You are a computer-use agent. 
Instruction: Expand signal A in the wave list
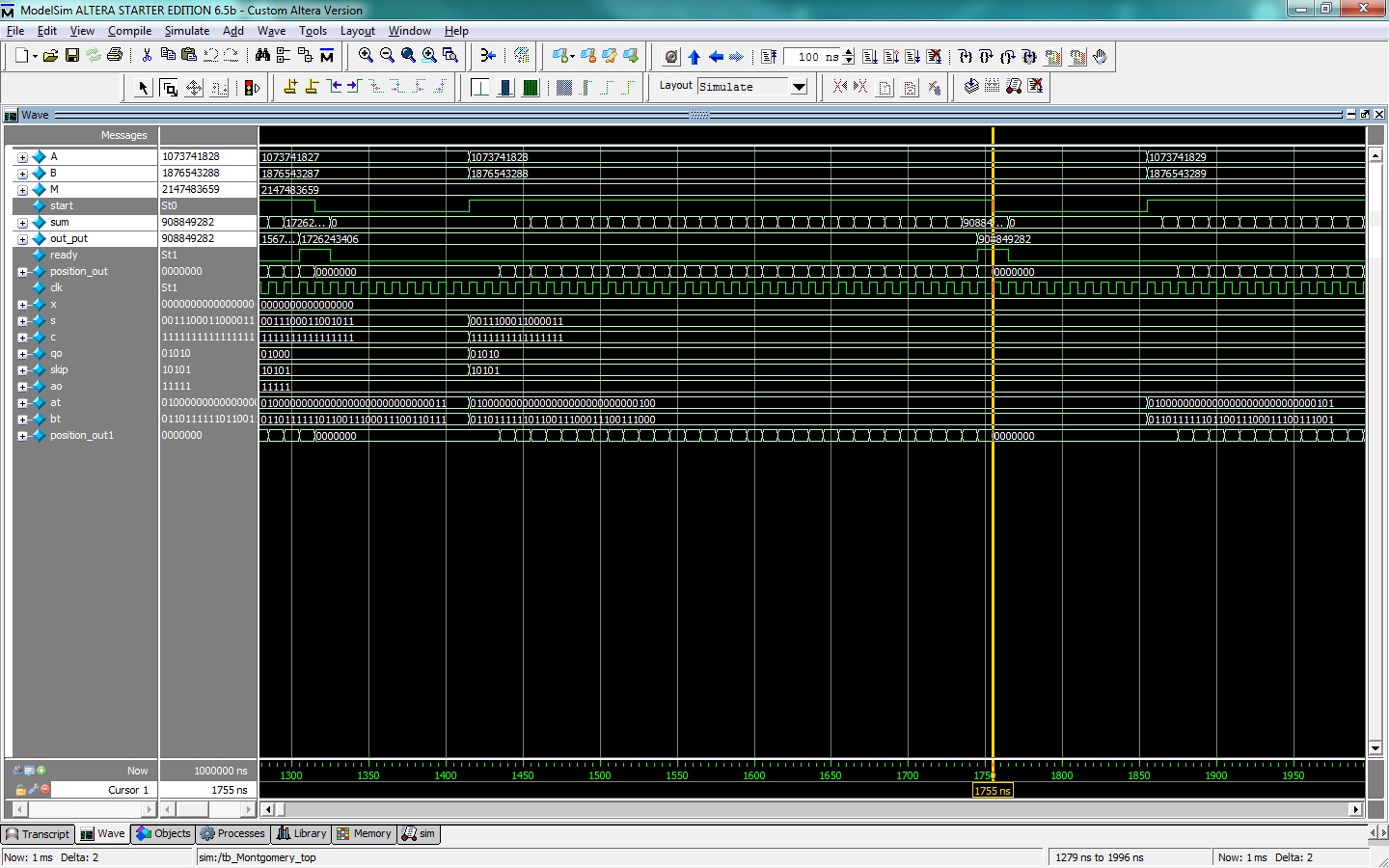click(22, 157)
